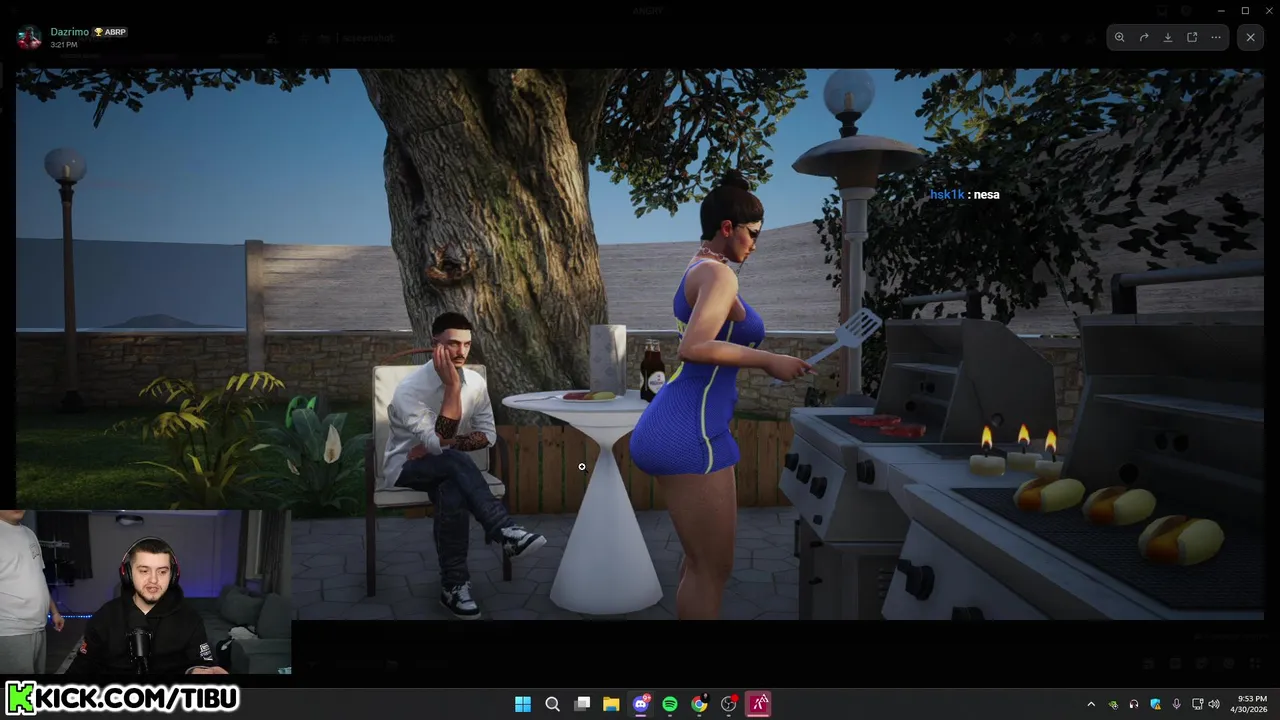
Task: Click the microphone tray icon
Action: pos(1177,704)
